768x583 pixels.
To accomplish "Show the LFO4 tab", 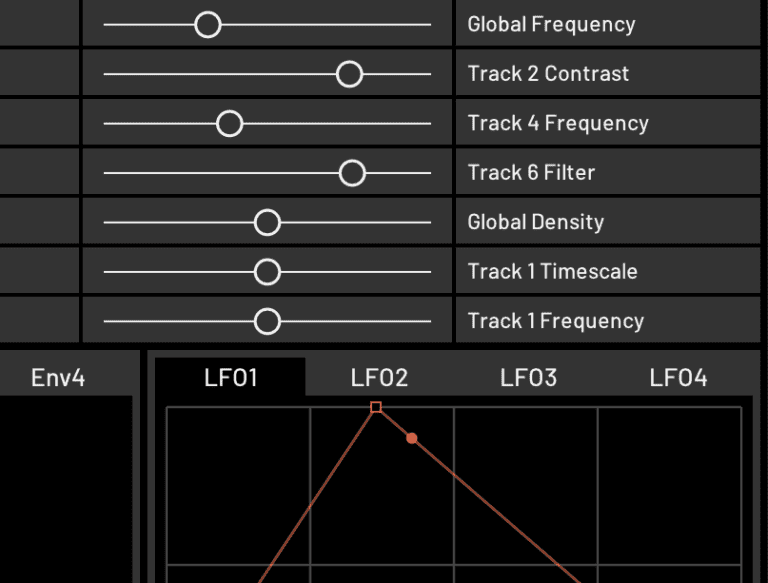I will click(x=678, y=377).
